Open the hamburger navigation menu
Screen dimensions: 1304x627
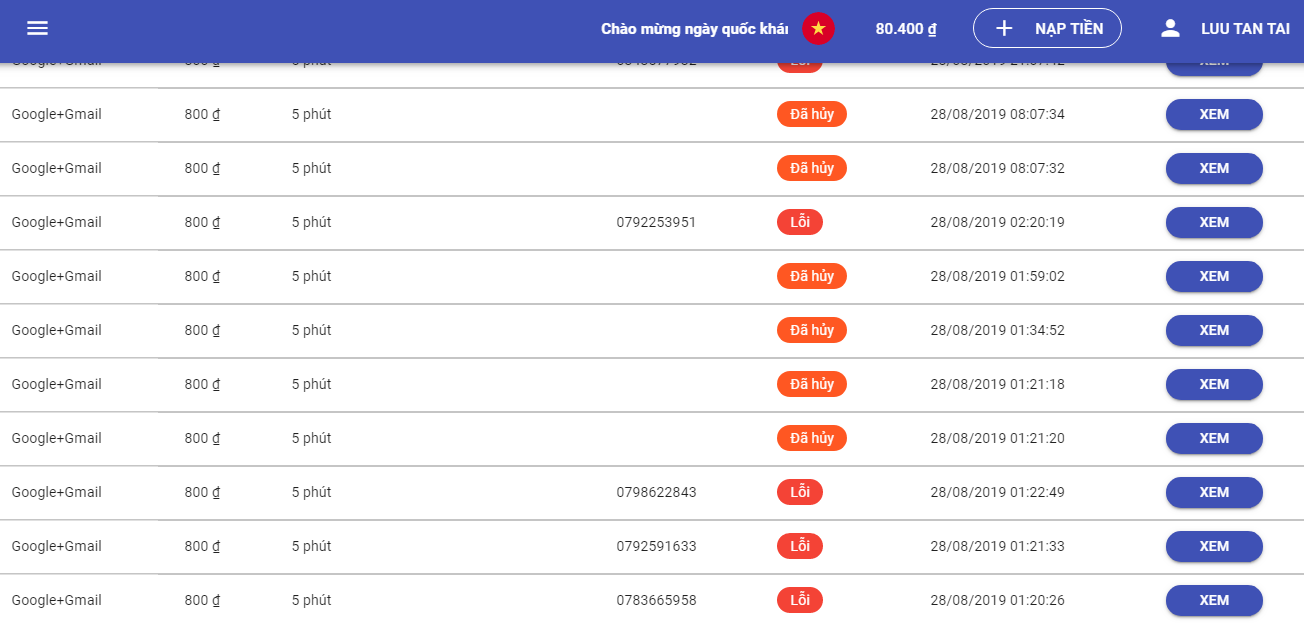pyautogui.click(x=37, y=28)
